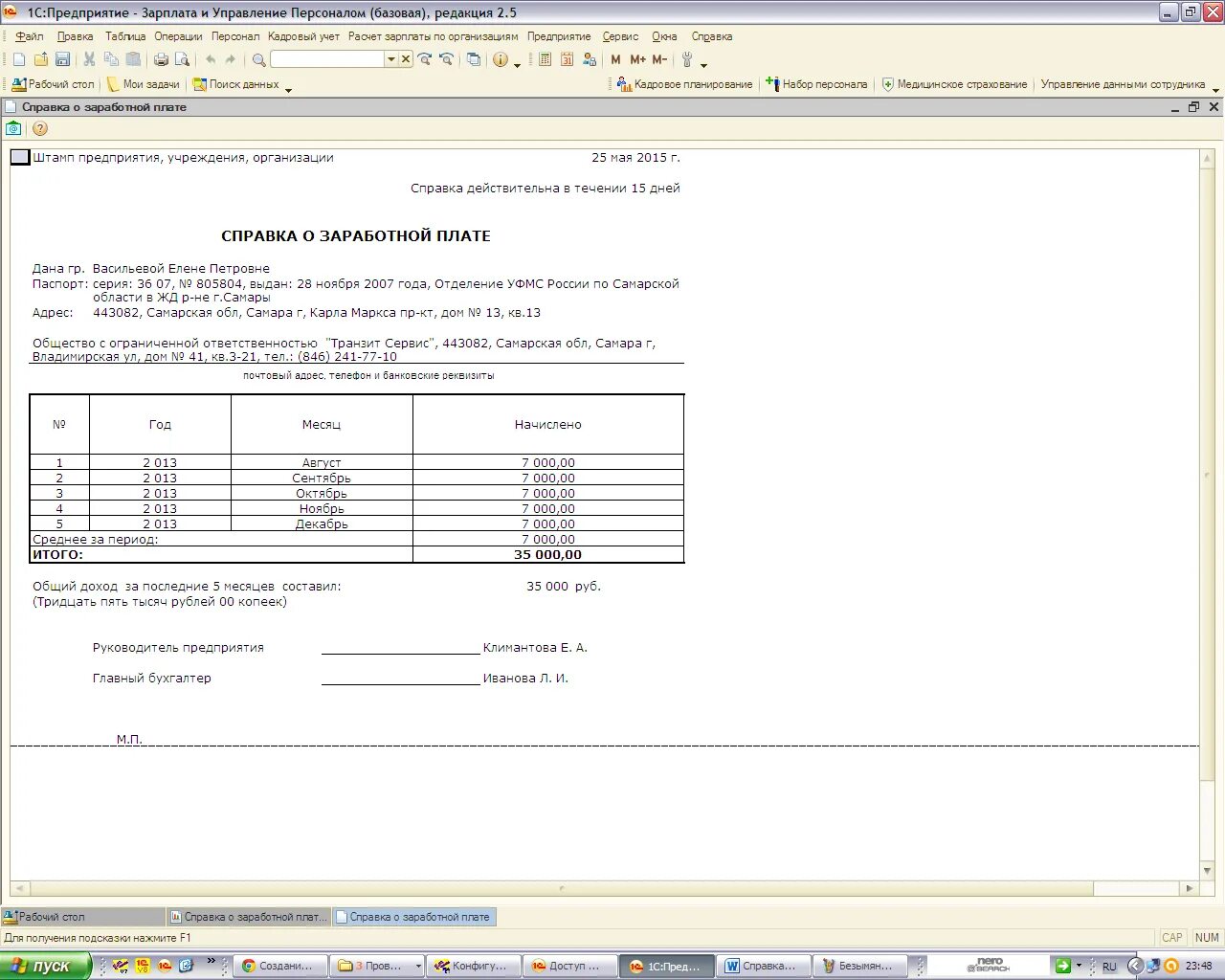This screenshot has width=1225, height=980.
Task: Select the report's top-left corner cell
Action: click(20, 157)
